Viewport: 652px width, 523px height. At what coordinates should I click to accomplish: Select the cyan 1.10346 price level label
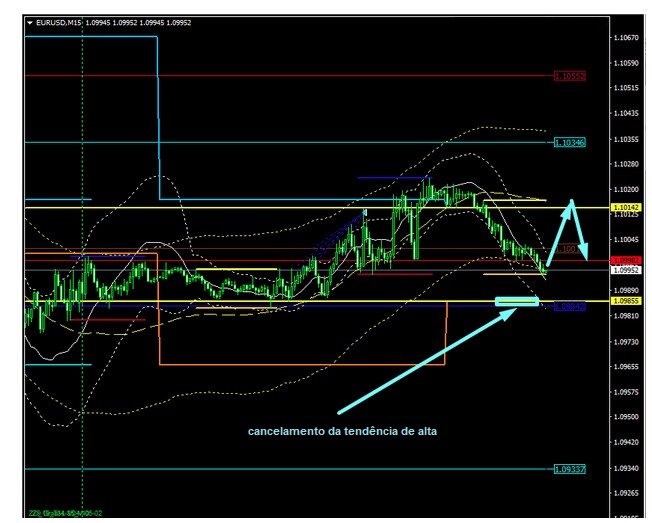(x=570, y=142)
